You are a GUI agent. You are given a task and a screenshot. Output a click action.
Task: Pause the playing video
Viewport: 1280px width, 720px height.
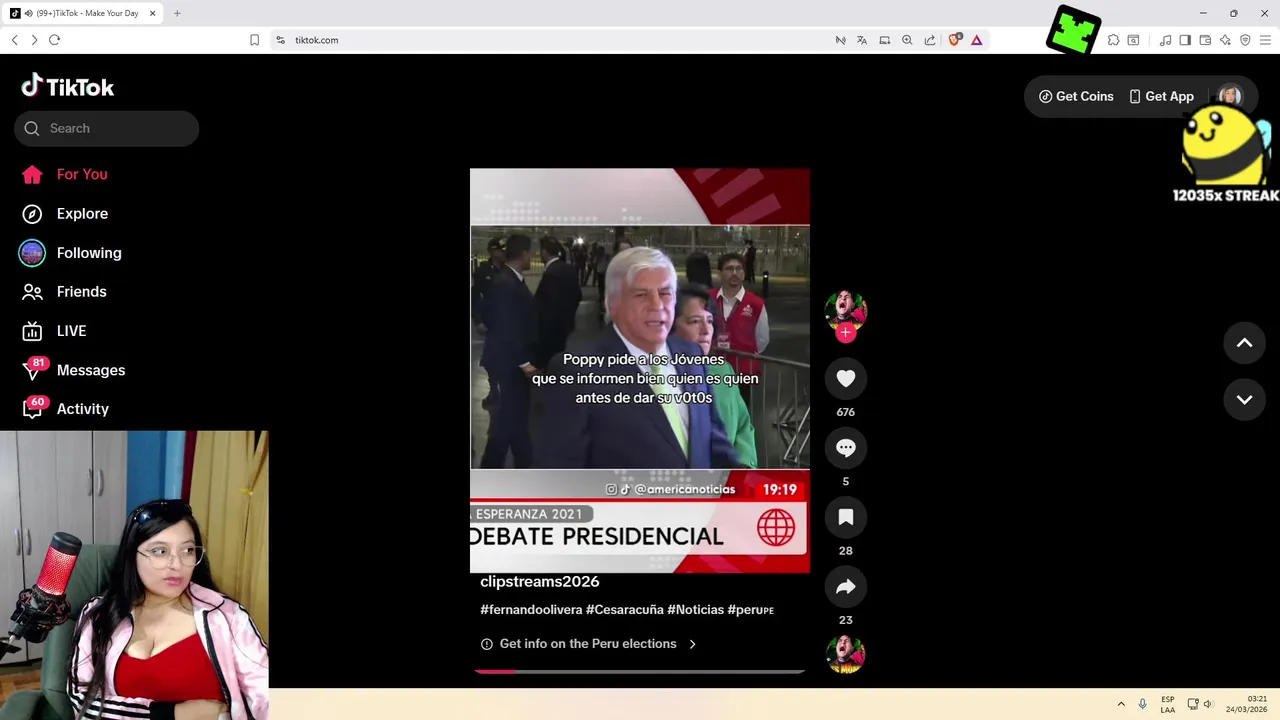click(640, 370)
